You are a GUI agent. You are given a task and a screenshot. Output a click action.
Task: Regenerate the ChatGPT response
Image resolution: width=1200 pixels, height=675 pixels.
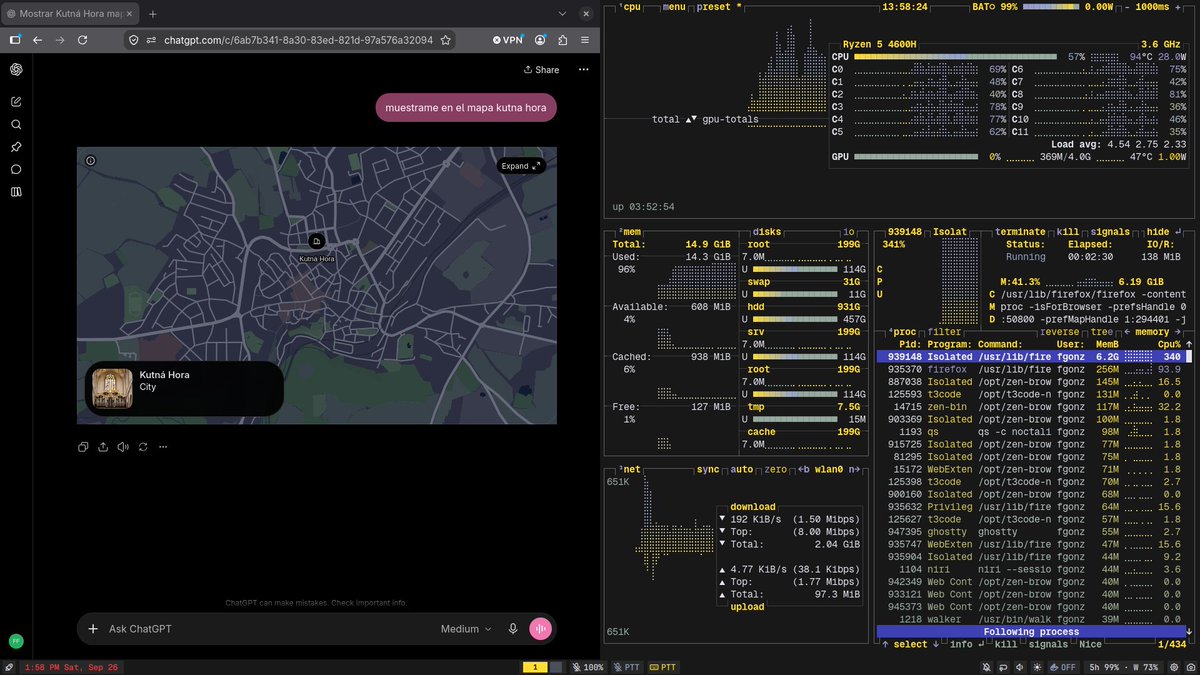(143, 447)
